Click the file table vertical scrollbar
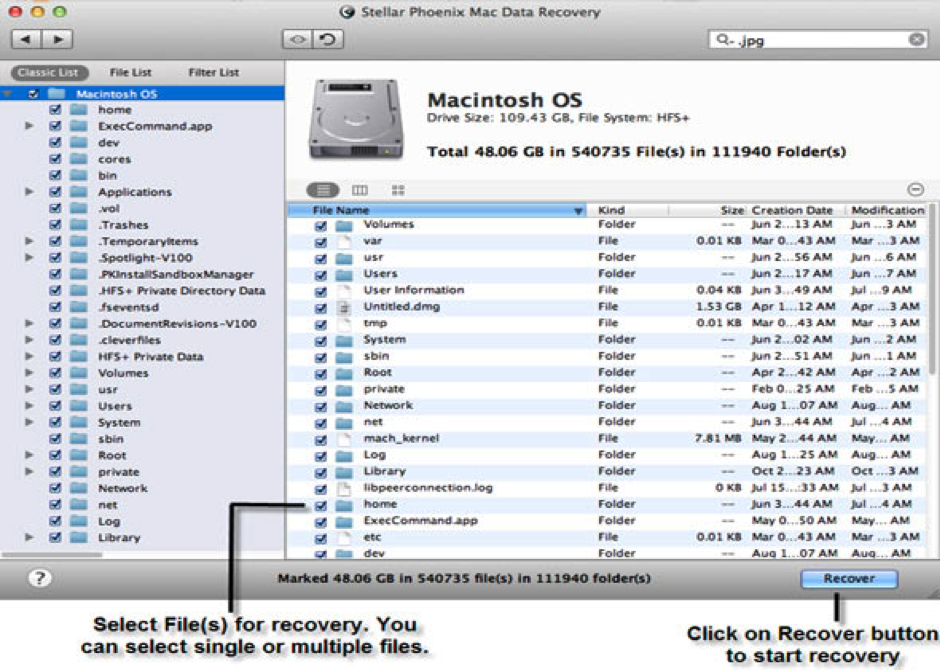The height and width of the screenshot is (671, 941). (933, 288)
